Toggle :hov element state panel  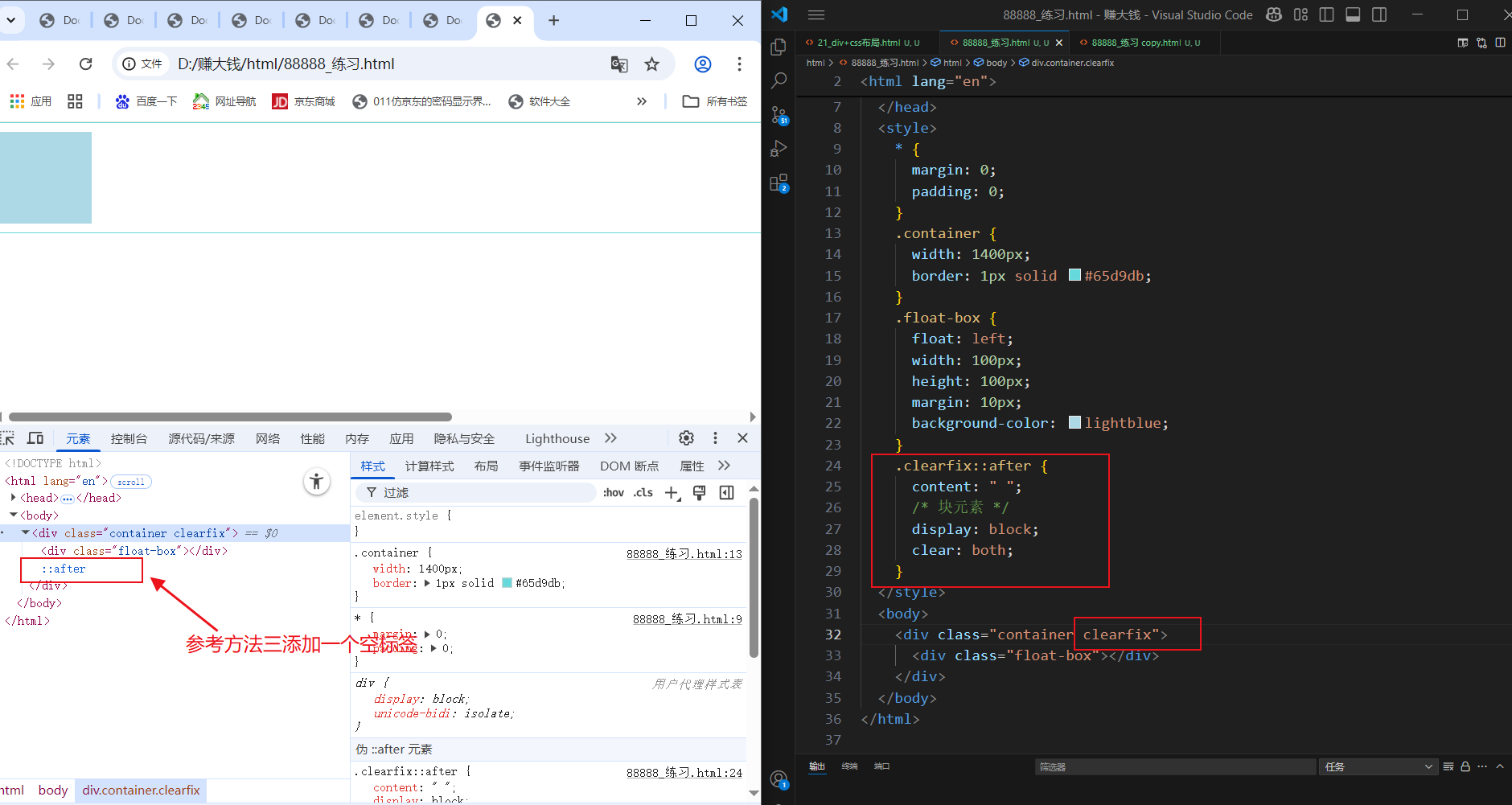(x=614, y=493)
